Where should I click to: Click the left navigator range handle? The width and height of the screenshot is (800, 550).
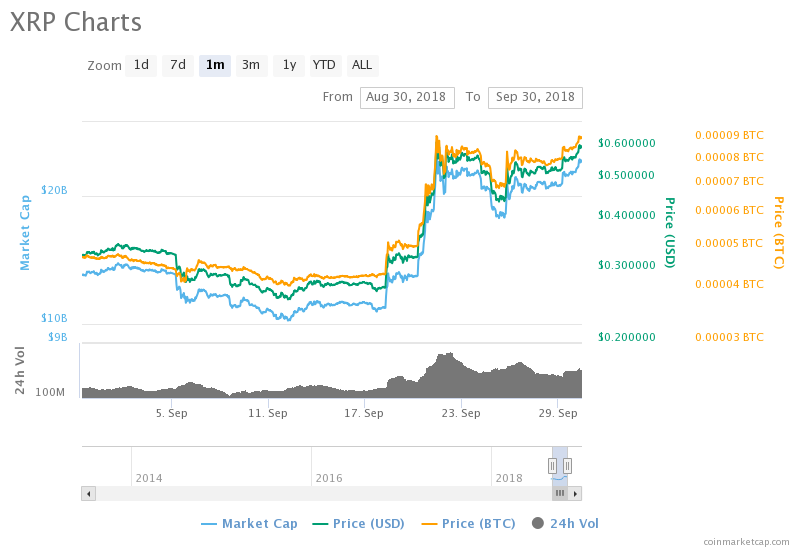[553, 466]
